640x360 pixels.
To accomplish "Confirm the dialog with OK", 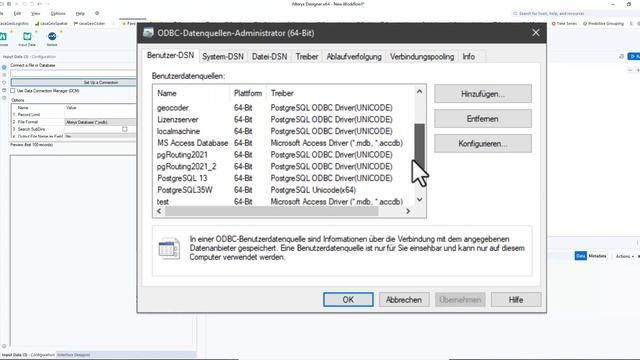I will pyautogui.click(x=348, y=300).
